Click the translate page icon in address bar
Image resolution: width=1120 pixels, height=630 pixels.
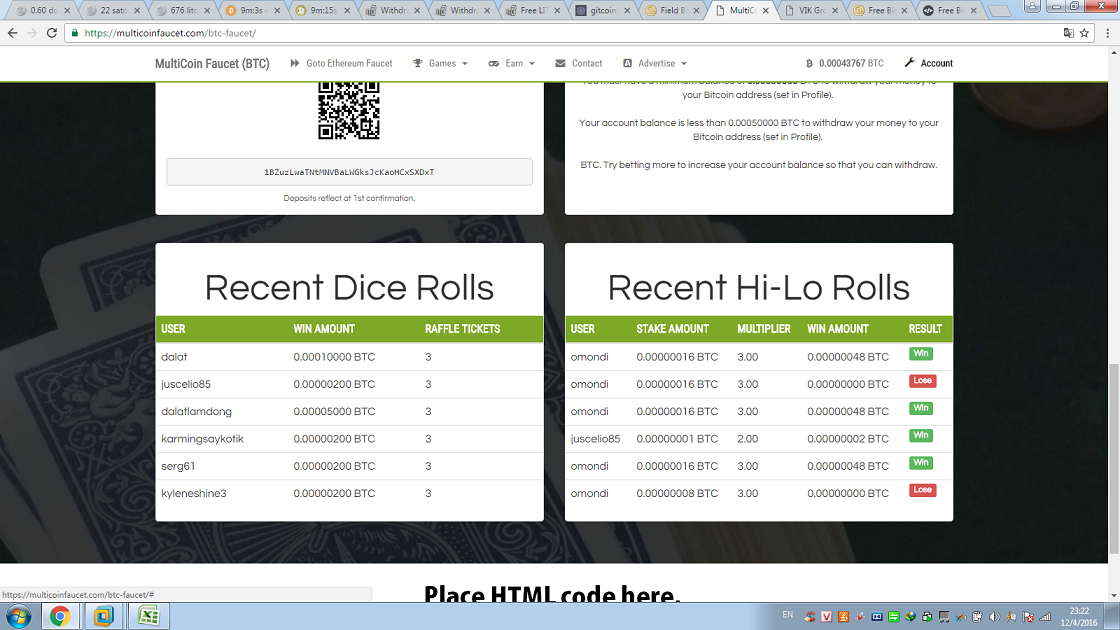(x=1069, y=33)
